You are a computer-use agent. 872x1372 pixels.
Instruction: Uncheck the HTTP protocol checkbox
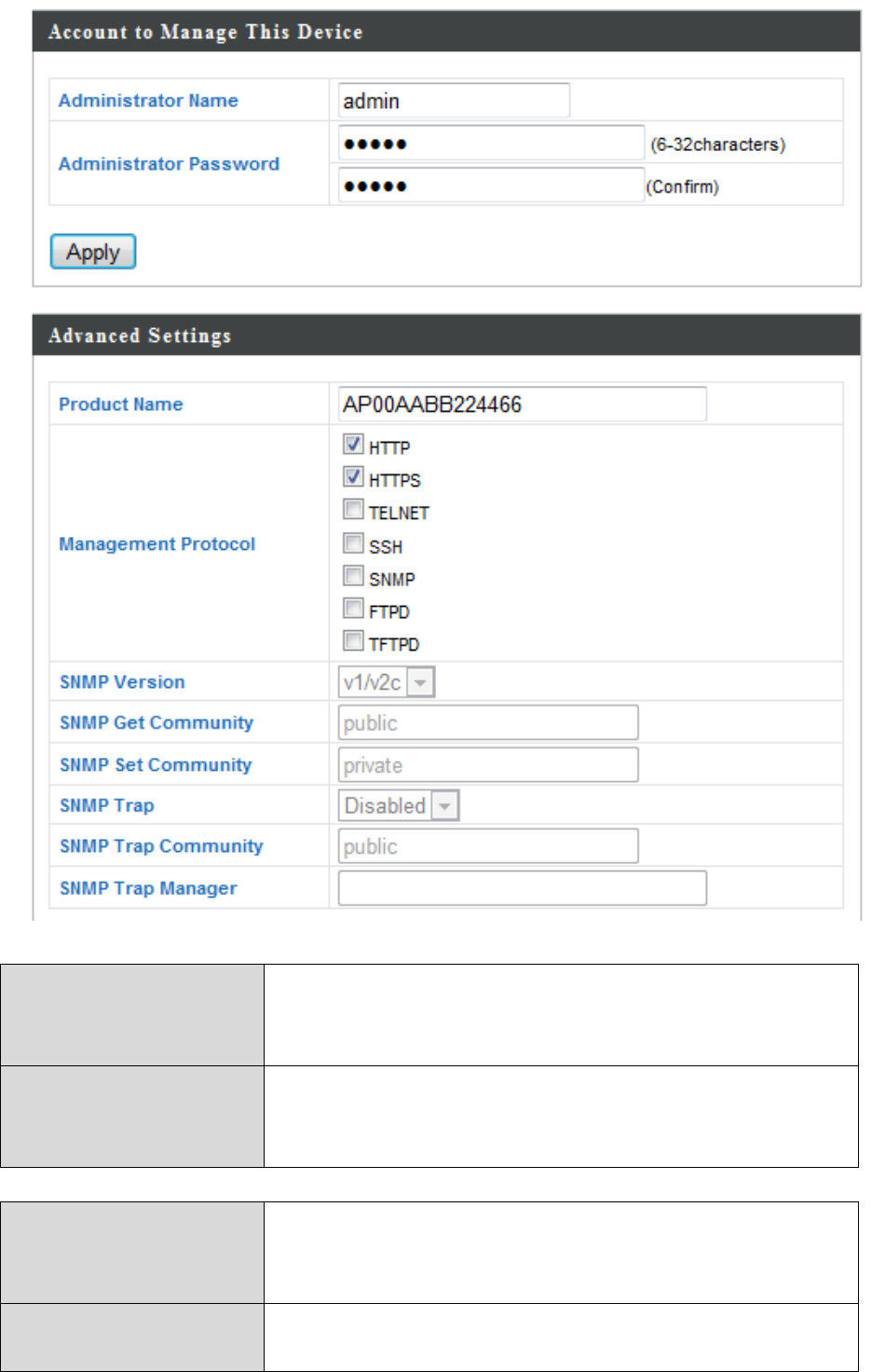pos(353,445)
